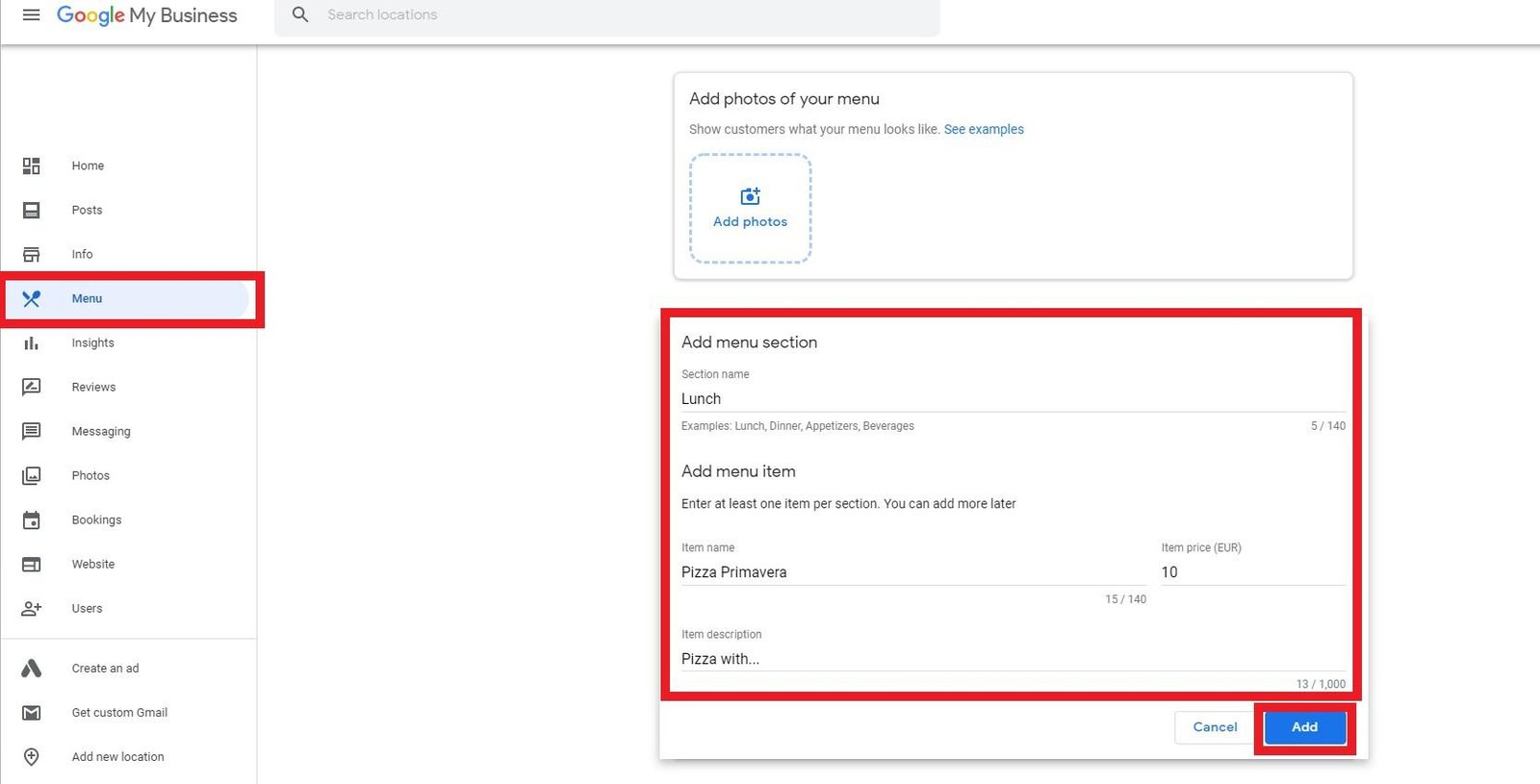Click the Bookings calendar icon
This screenshot has width=1540, height=784.
pyautogui.click(x=31, y=519)
